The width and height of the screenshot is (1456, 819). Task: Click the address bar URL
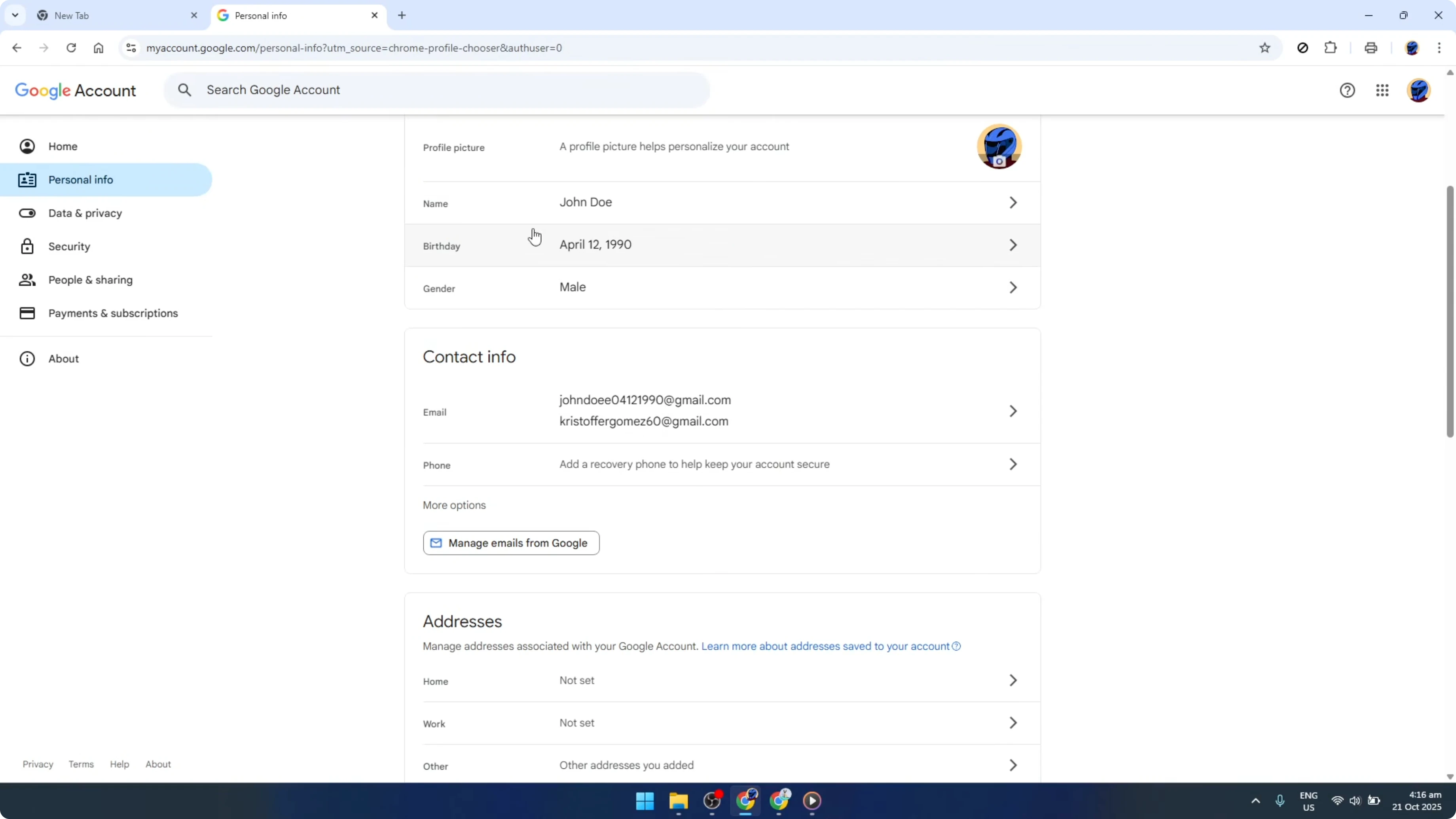click(x=354, y=48)
